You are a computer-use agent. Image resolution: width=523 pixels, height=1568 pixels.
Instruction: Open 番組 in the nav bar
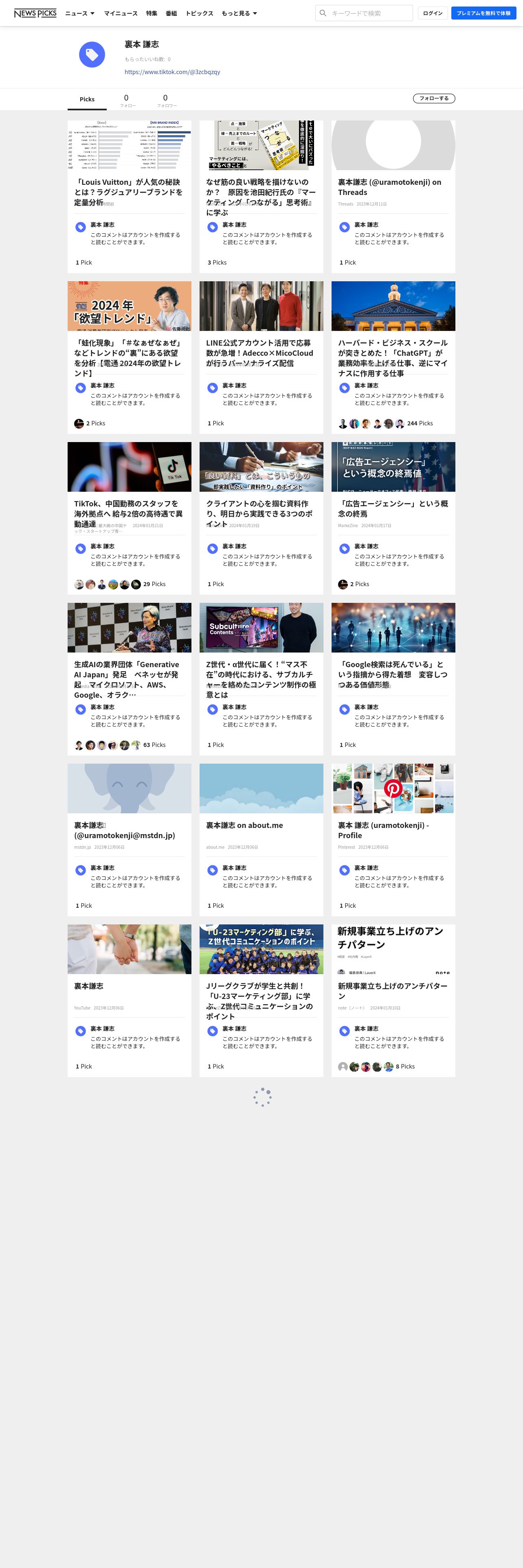(x=171, y=13)
